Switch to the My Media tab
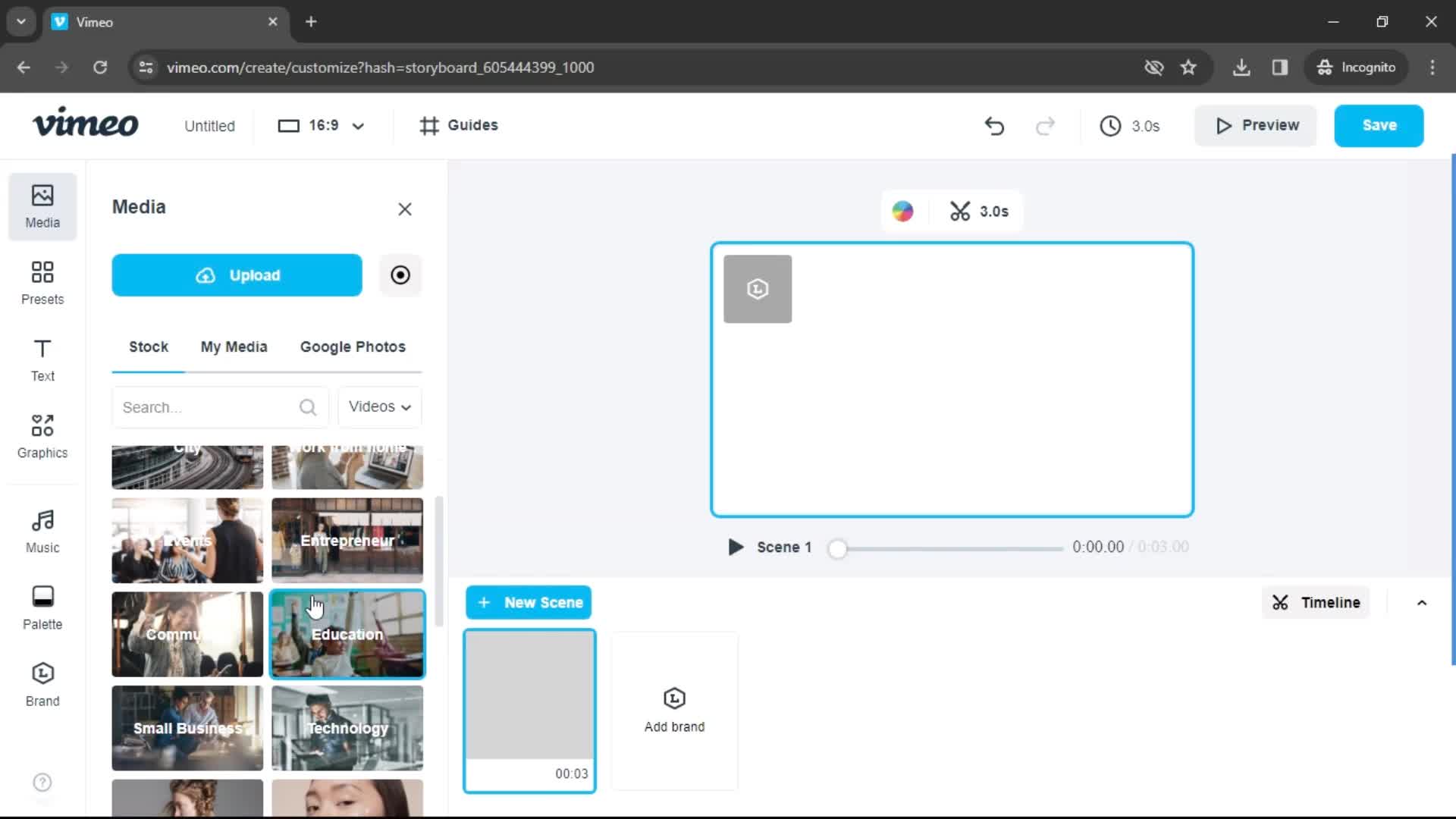 tap(234, 347)
